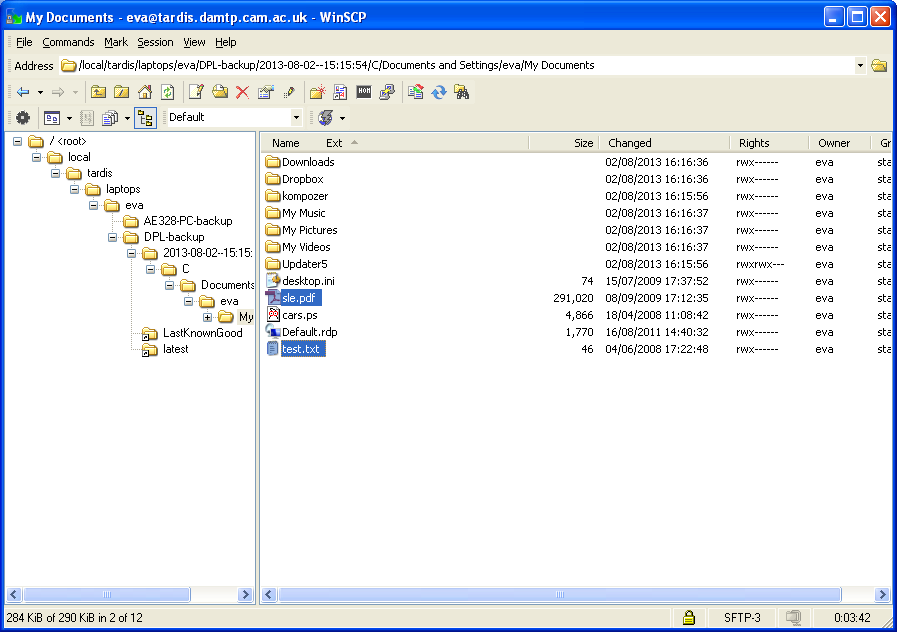This screenshot has height=632, width=897.
Task: Toggle the directory tree panel
Action: [x=145, y=118]
